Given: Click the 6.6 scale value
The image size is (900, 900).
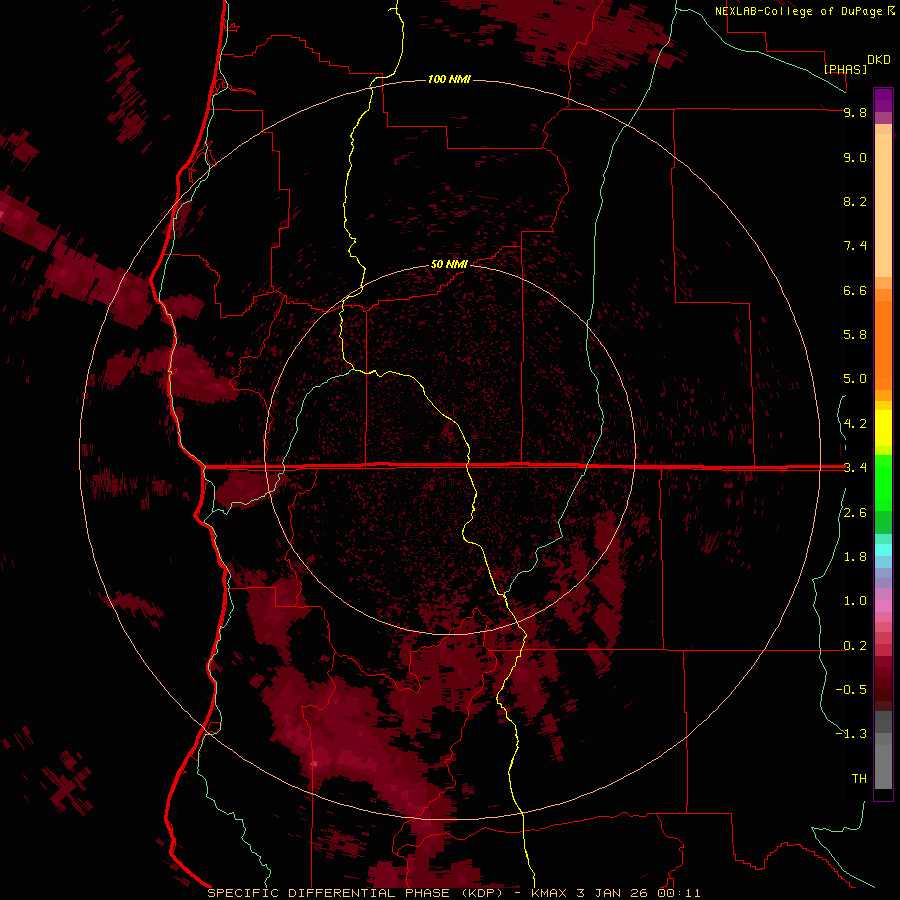Looking at the screenshot, I should click(855, 290).
